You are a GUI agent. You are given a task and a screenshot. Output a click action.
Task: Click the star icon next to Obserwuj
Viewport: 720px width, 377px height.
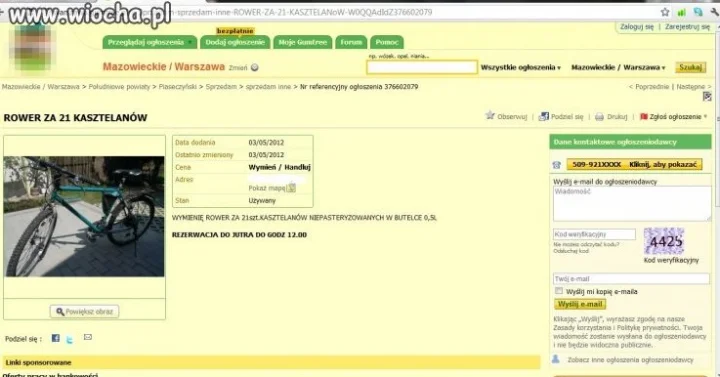(490, 116)
